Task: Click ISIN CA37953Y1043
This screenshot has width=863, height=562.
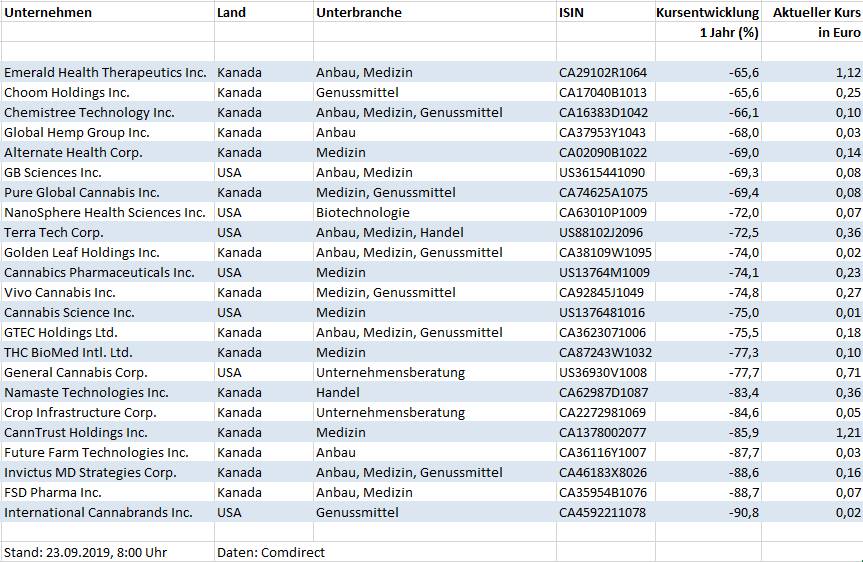Action: tap(603, 133)
